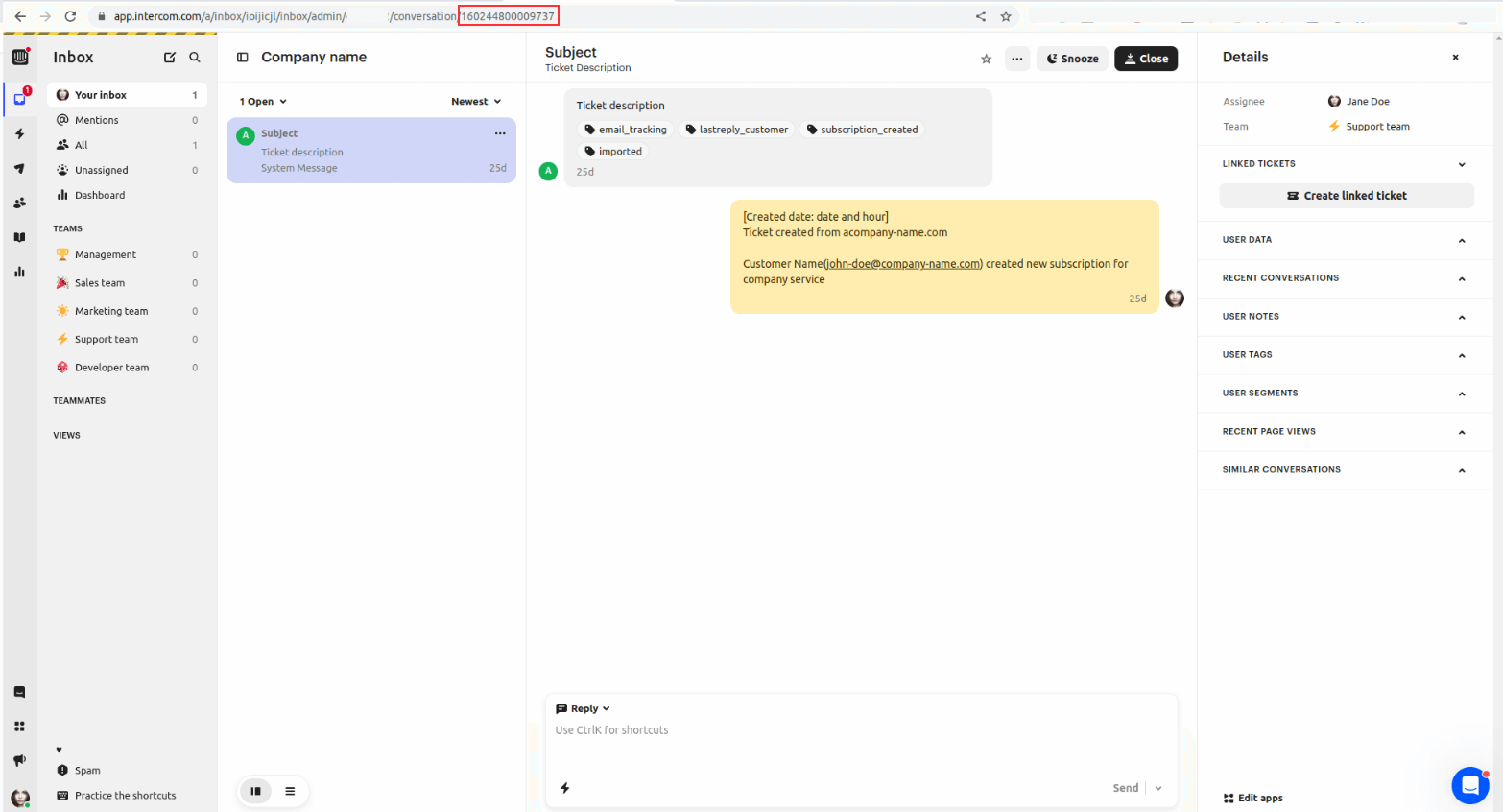The height and width of the screenshot is (812, 1503).
Task: Close the Details panel
Action: [1455, 58]
